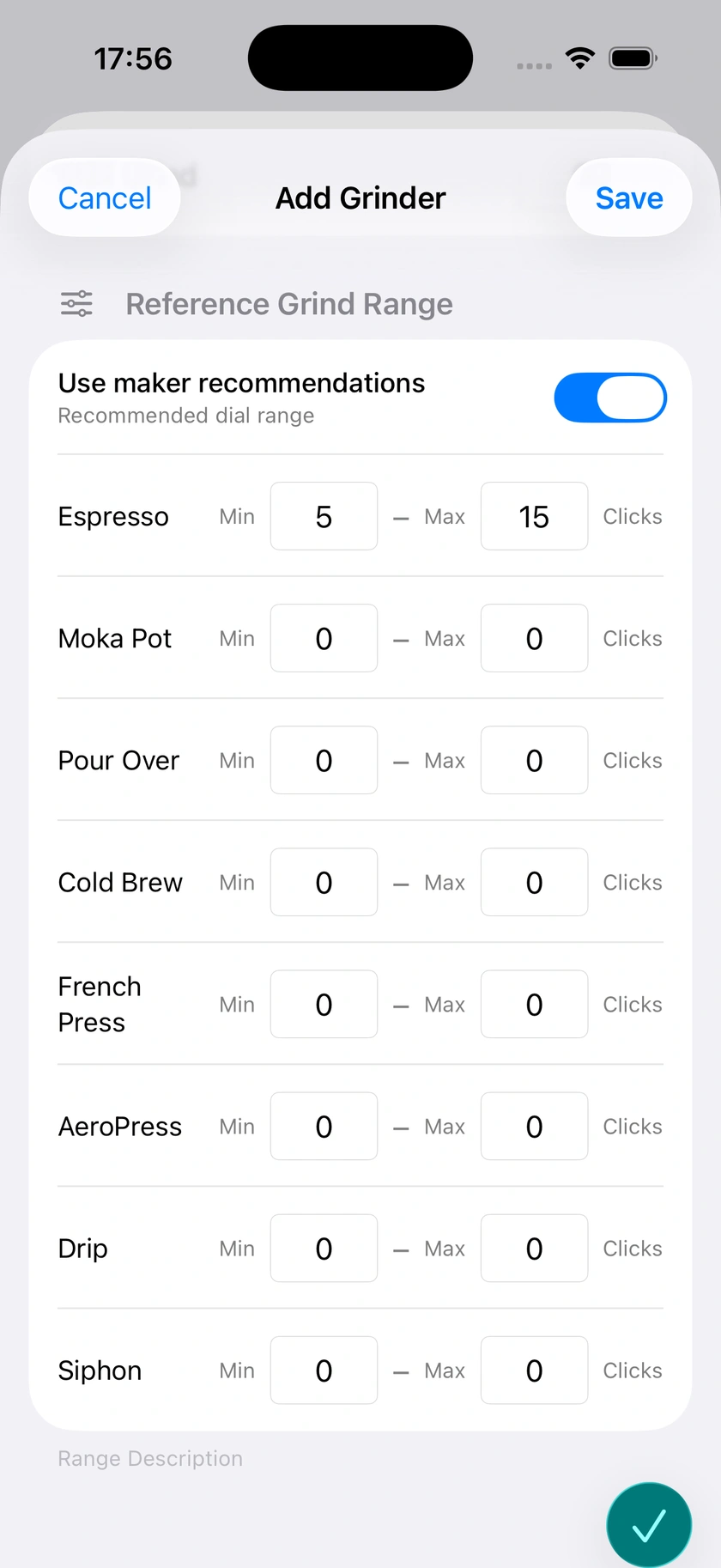Viewport: 721px width, 1568px height.
Task: Save the new grinder
Action: click(629, 198)
